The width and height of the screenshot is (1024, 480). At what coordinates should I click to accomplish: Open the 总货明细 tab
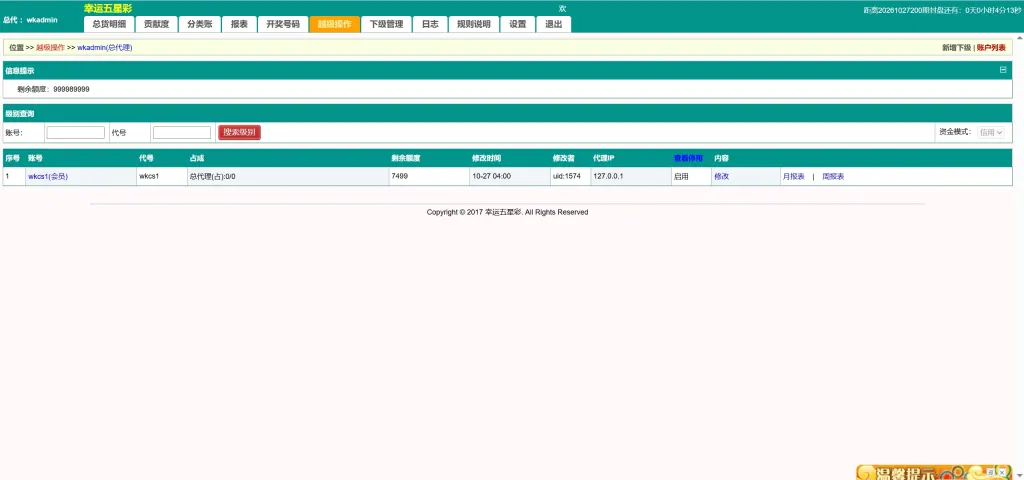[x=109, y=24]
